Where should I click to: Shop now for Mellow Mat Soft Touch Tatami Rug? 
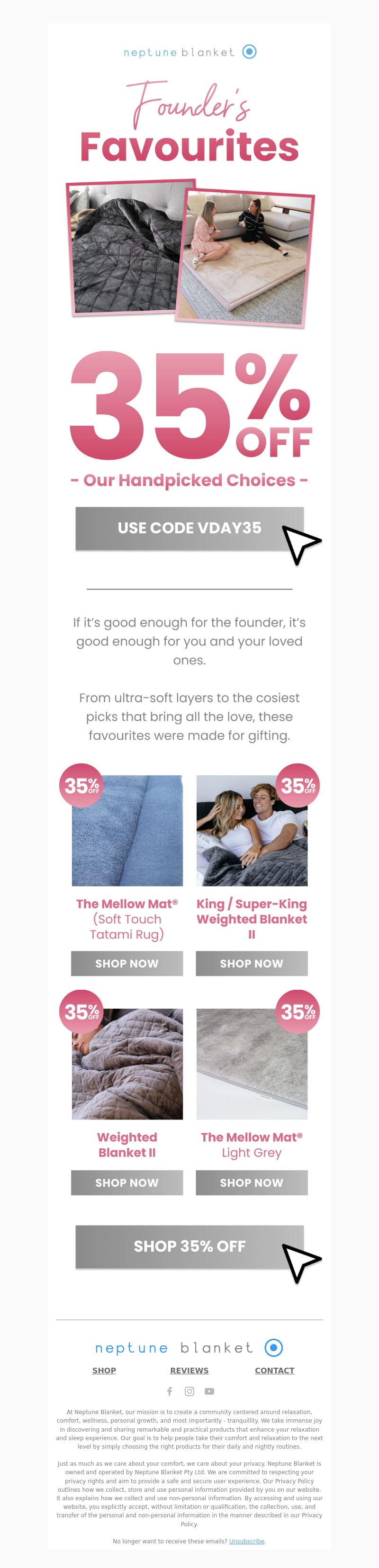127,963
